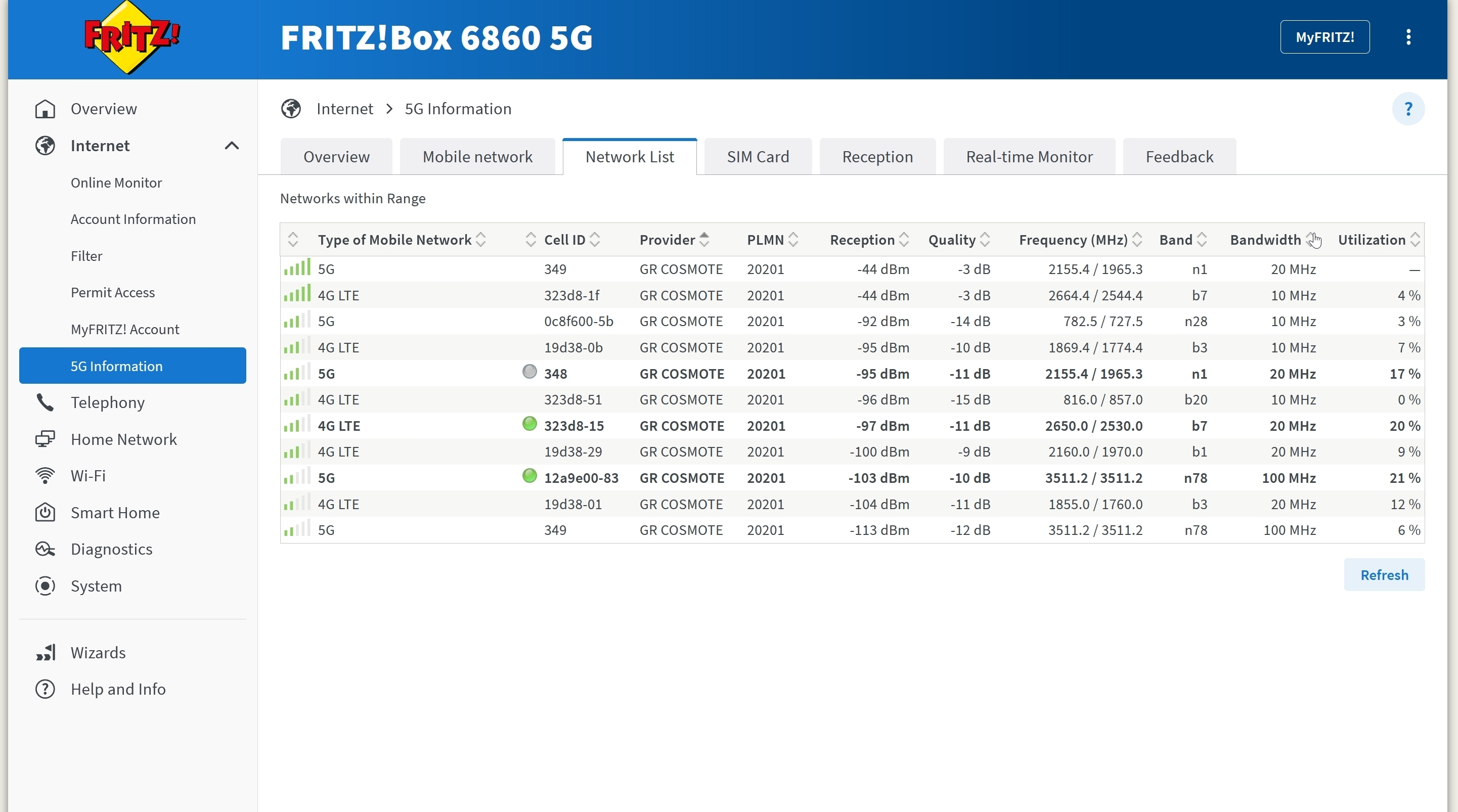The width and height of the screenshot is (1458, 812).
Task: Click the MyFRITZ! button
Action: (1324, 37)
